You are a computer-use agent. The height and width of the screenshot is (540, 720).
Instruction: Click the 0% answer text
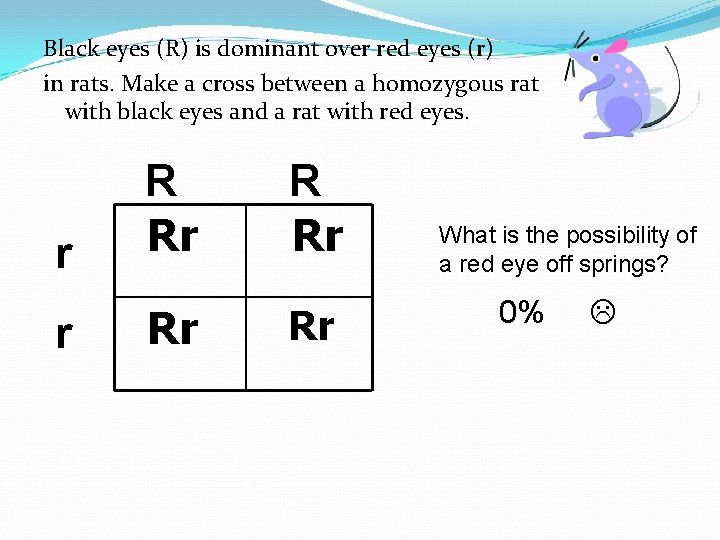tap(521, 313)
